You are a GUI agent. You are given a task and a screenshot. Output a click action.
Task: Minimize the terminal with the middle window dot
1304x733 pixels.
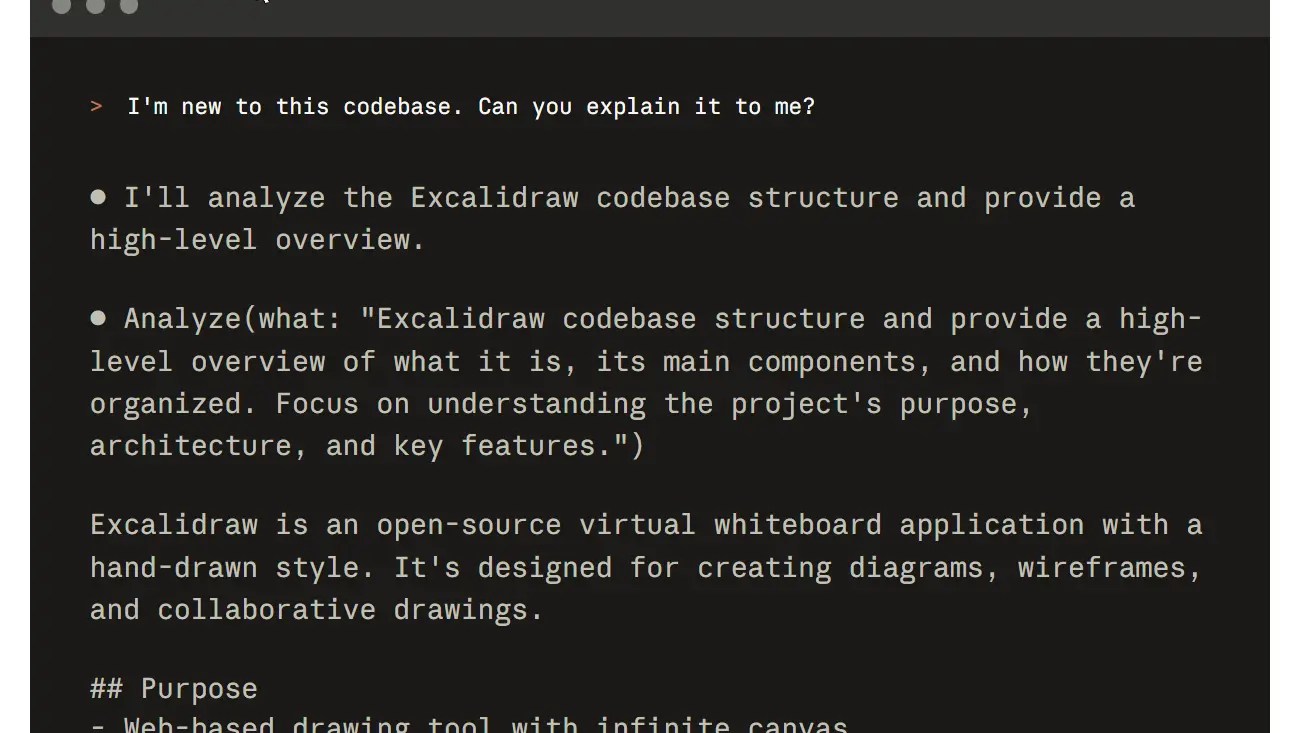95,6
